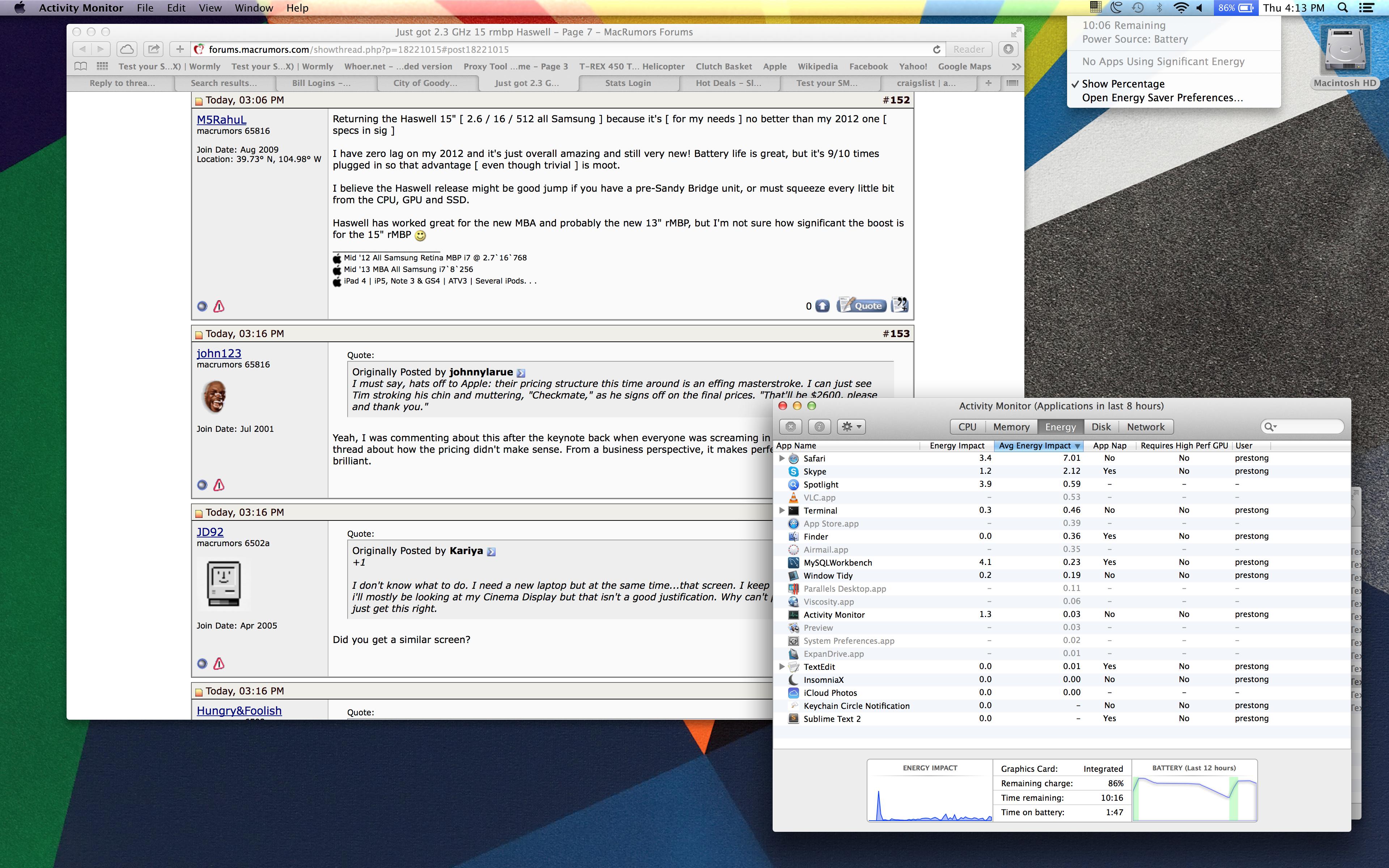Click the Top Sites grid icon
Viewport: 1389px width, 868px height.
point(102,66)
